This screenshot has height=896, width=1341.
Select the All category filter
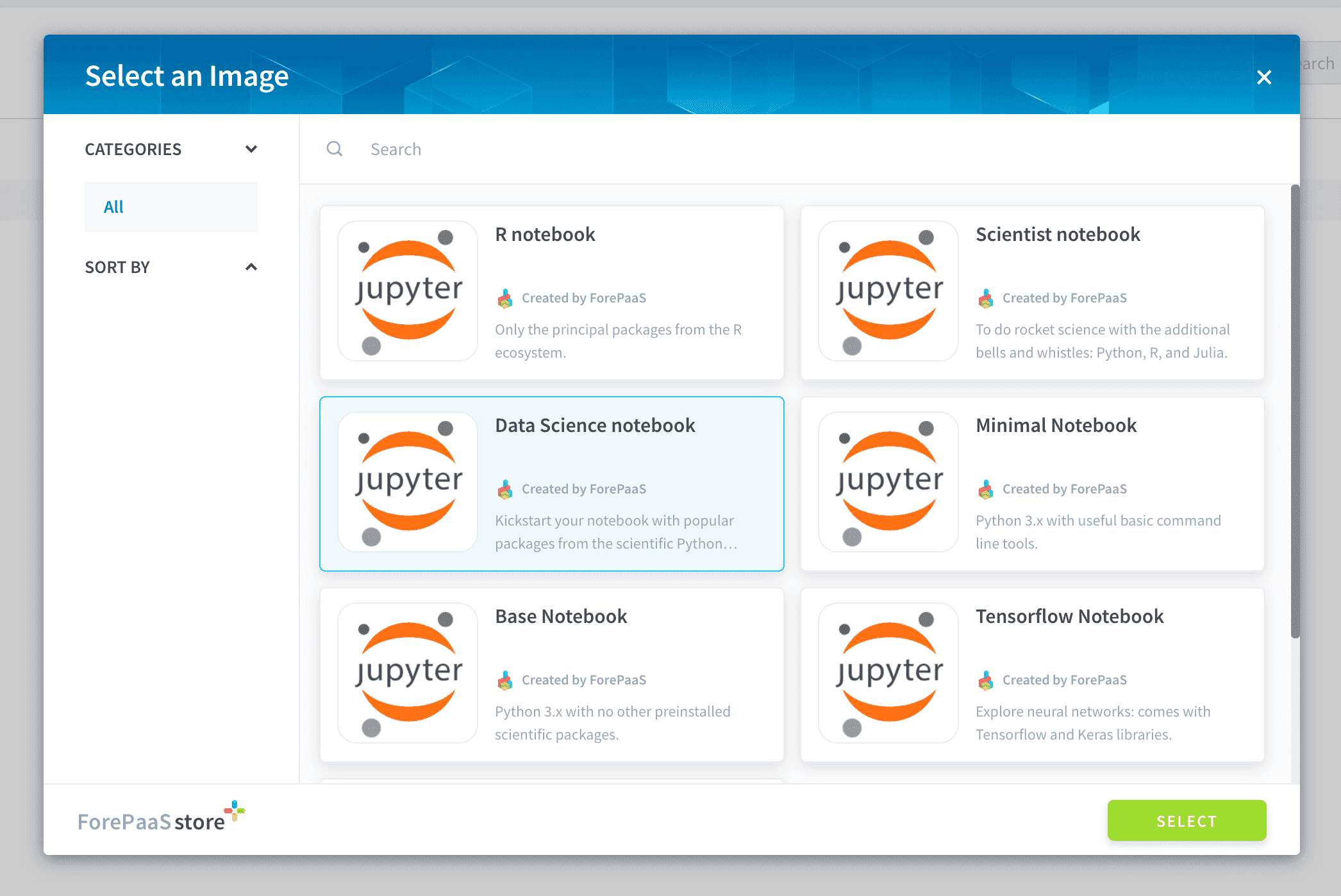[x=171, y=207]
